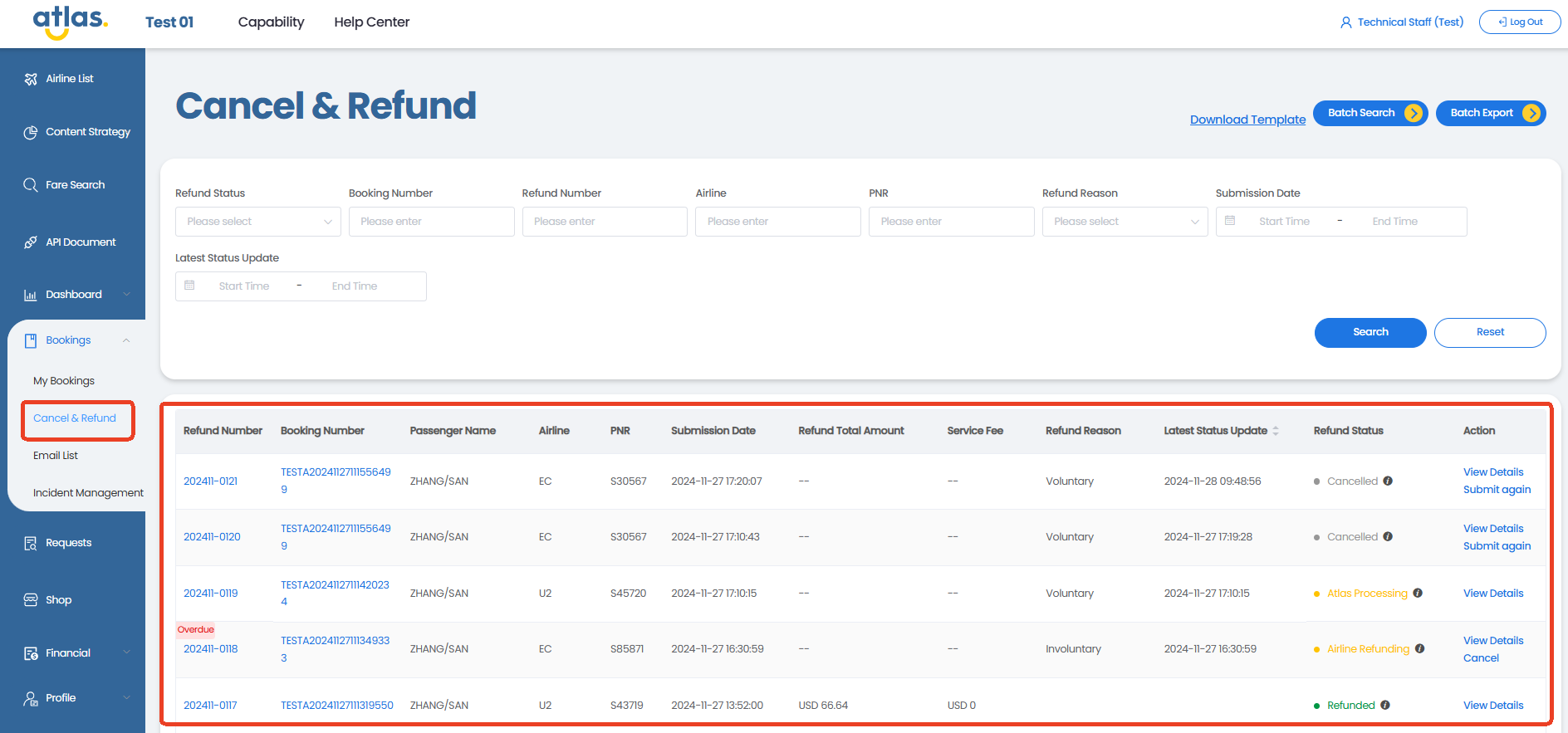Click the API Document rocket icon
This screenshot has height=733, width=1568.
click(31, 242)
